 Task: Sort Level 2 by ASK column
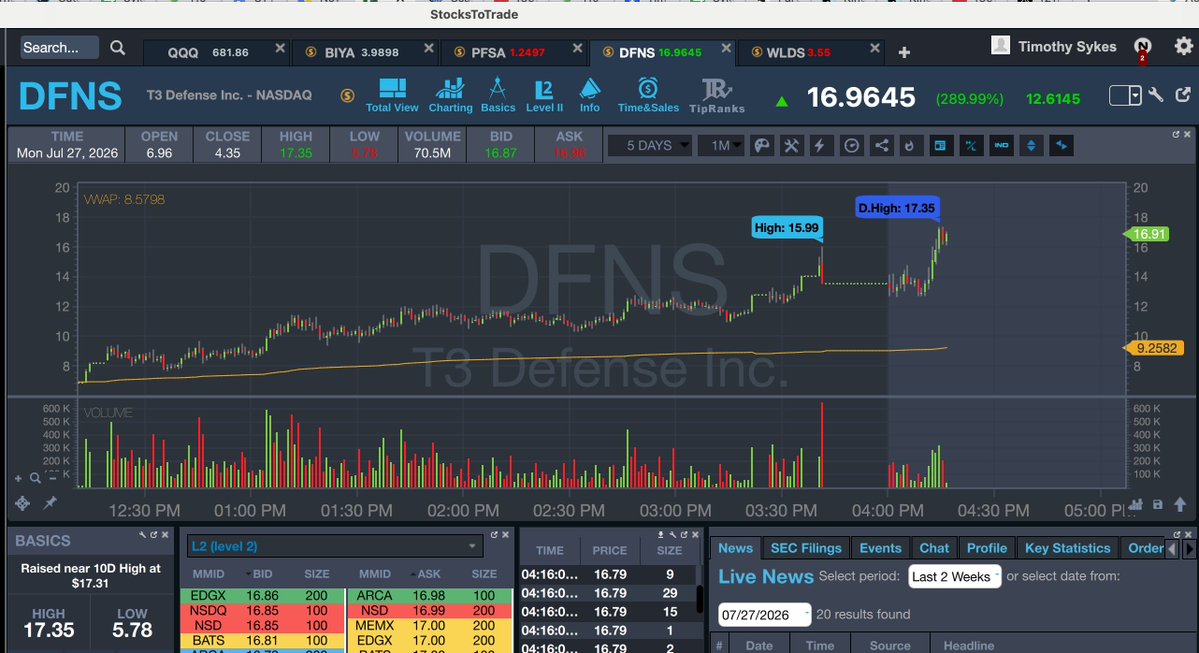[x=429, y=573]
